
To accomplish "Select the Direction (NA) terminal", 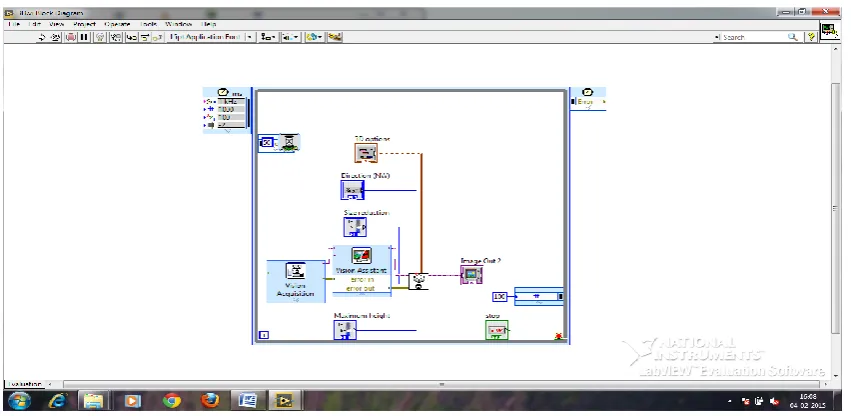I will [x=352, y=190].
